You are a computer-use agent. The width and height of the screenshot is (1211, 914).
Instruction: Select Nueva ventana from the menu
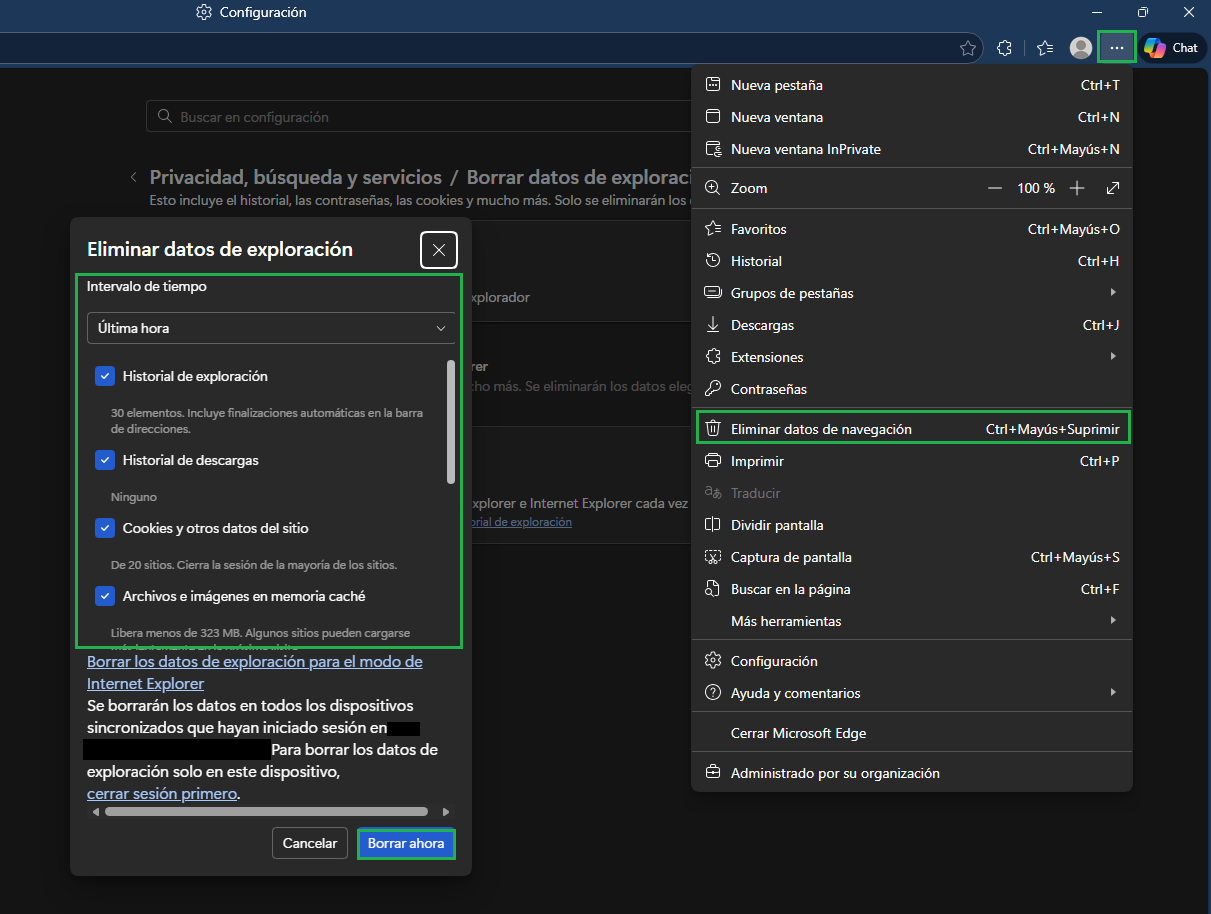(x=912, y=117)
